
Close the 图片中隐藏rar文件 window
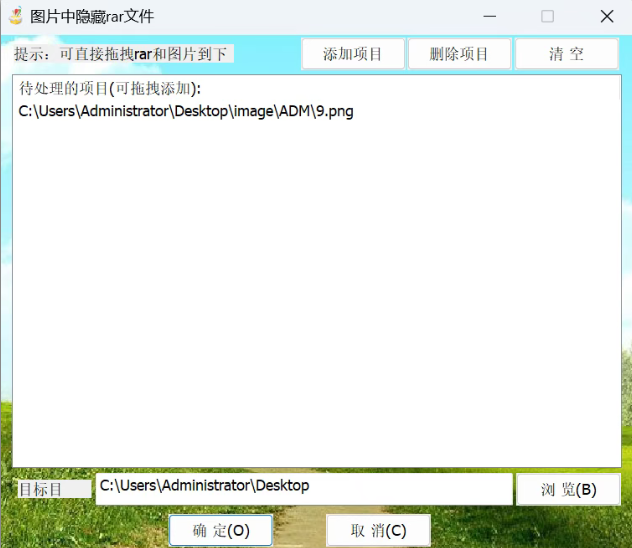606,16
